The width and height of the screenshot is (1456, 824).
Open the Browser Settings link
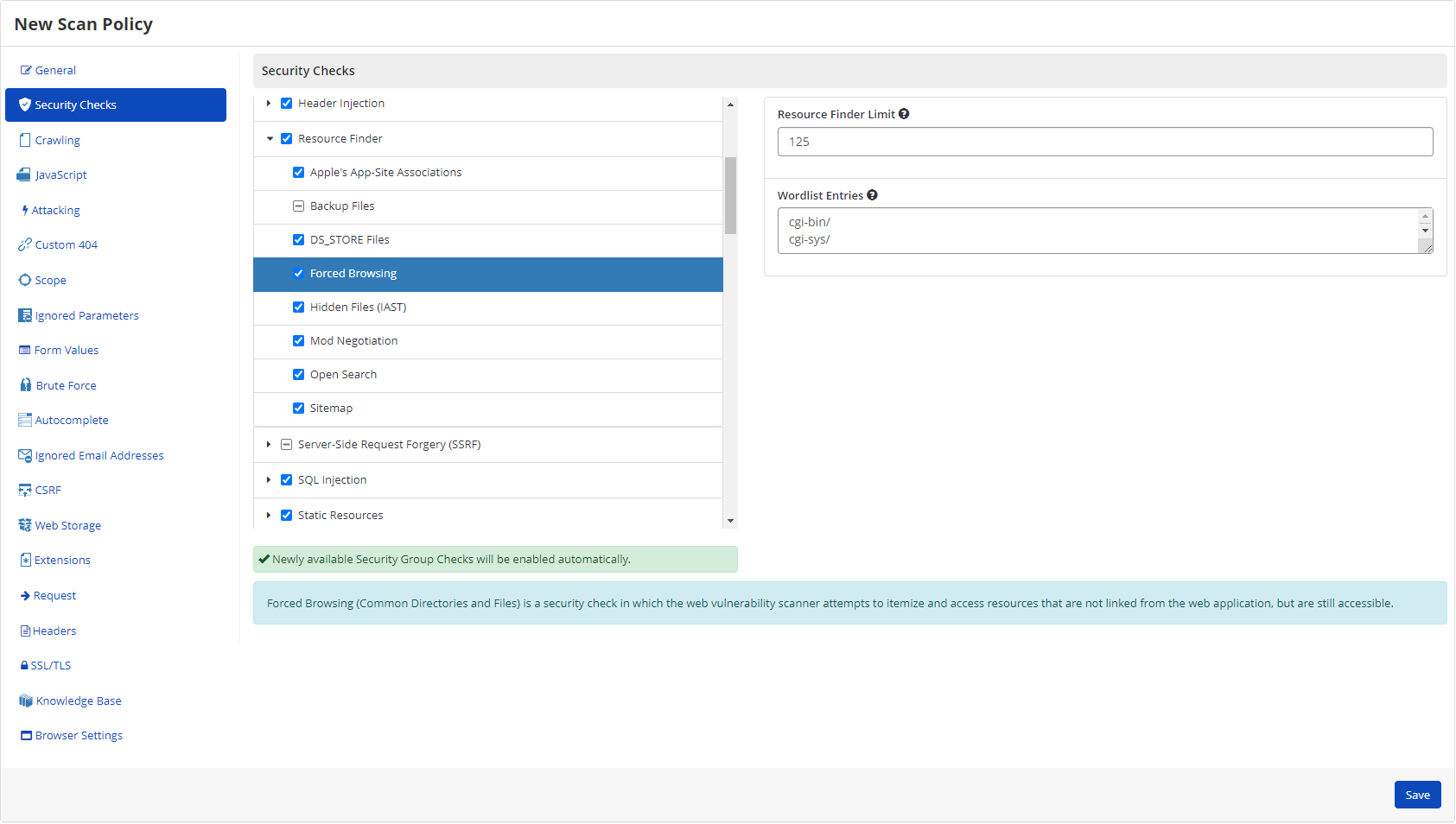pyautogui.click(x=79, y=736)
